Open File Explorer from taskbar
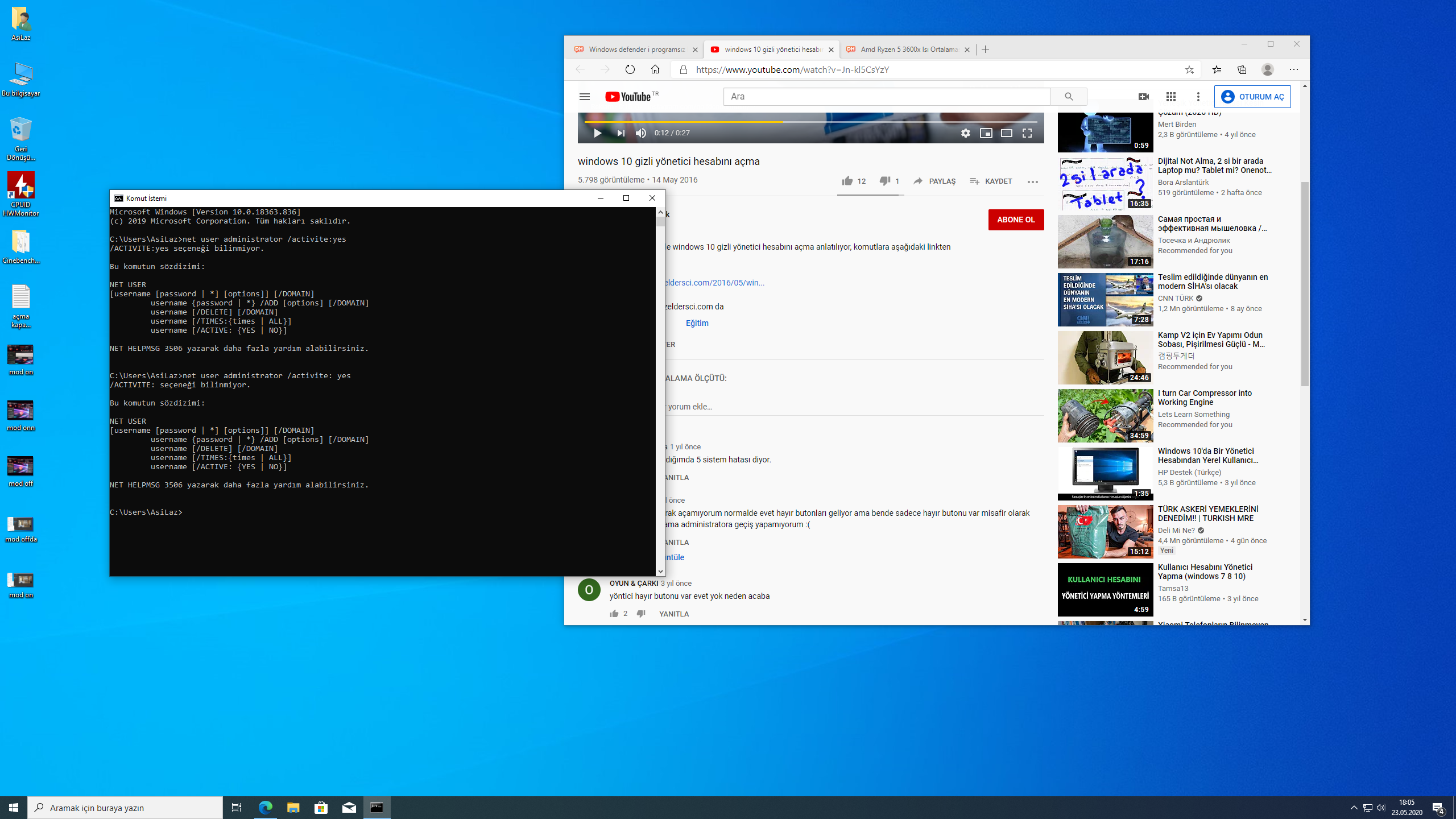 coord(293,808)
